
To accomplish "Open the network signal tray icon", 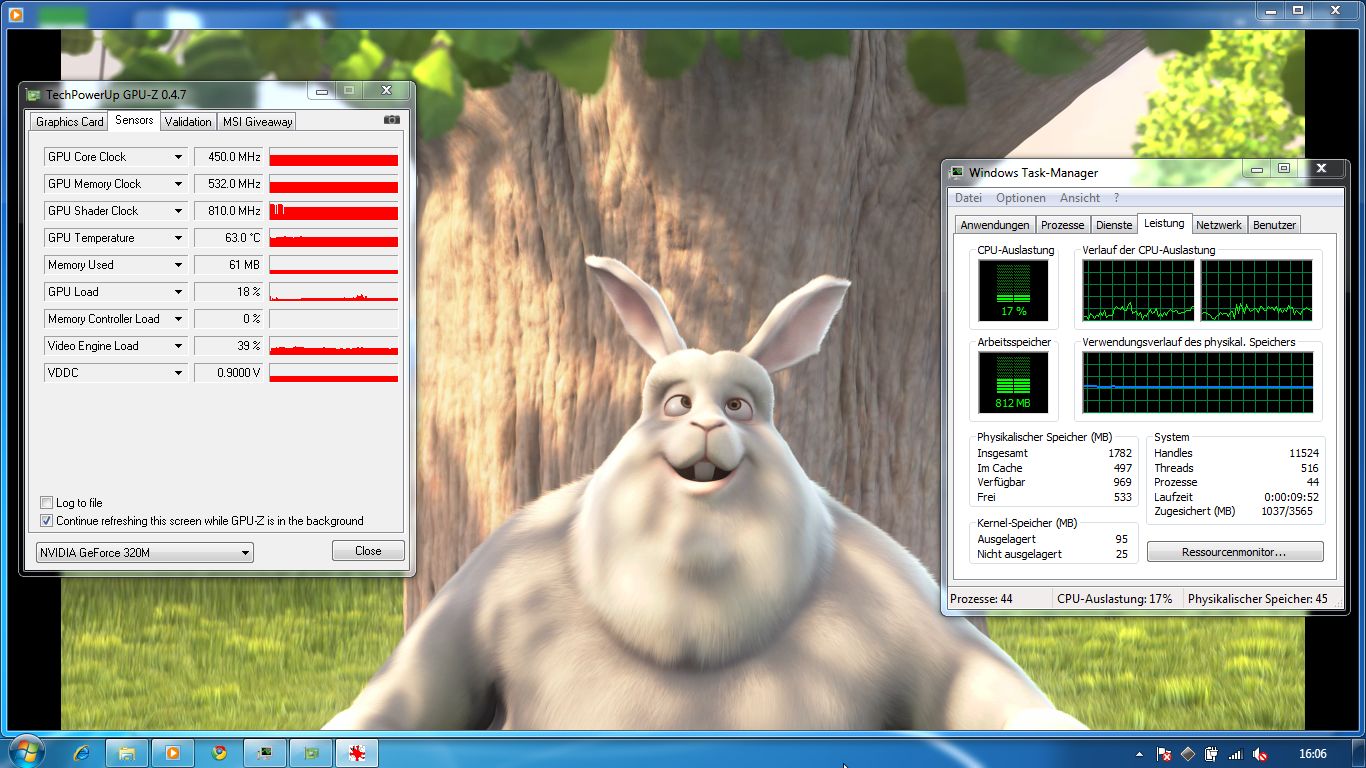I will (x=1236, y=754).
